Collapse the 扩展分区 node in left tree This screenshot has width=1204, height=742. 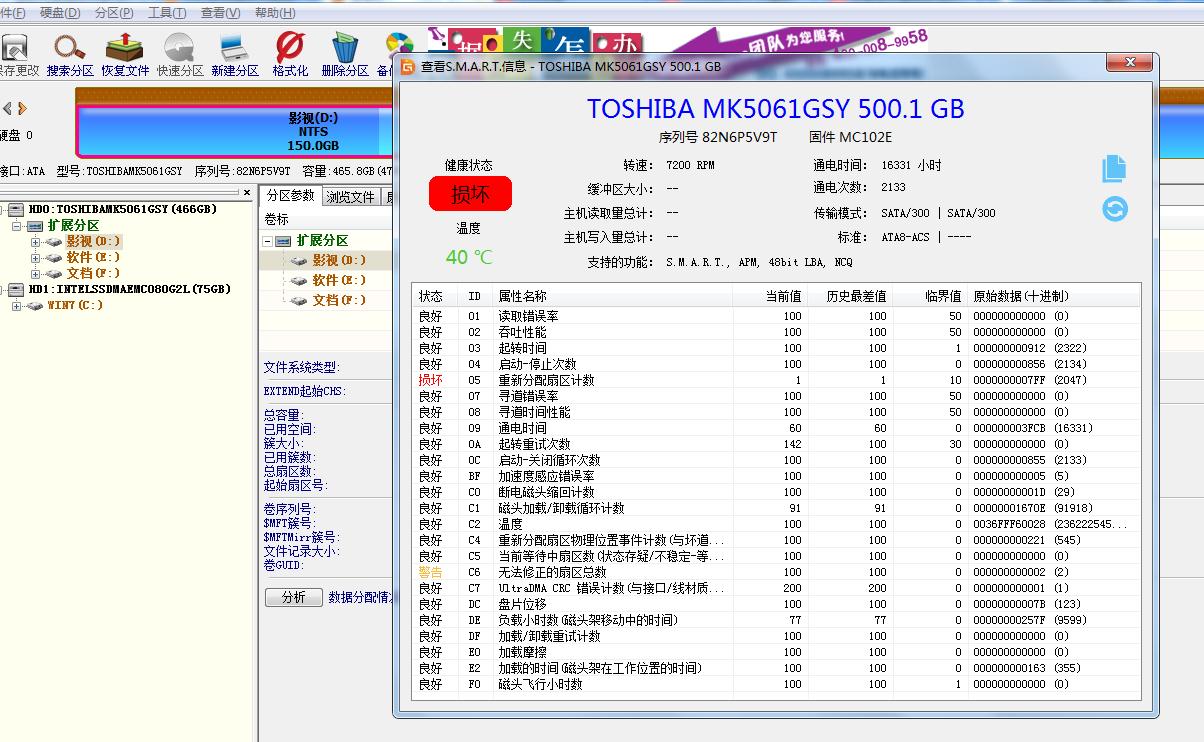coord(17,226)
